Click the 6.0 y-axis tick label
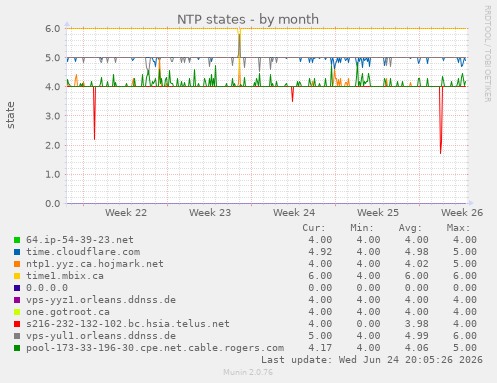The height and width of the screenshot is (383, 497). pyautogui.click(x=53, y=28)
